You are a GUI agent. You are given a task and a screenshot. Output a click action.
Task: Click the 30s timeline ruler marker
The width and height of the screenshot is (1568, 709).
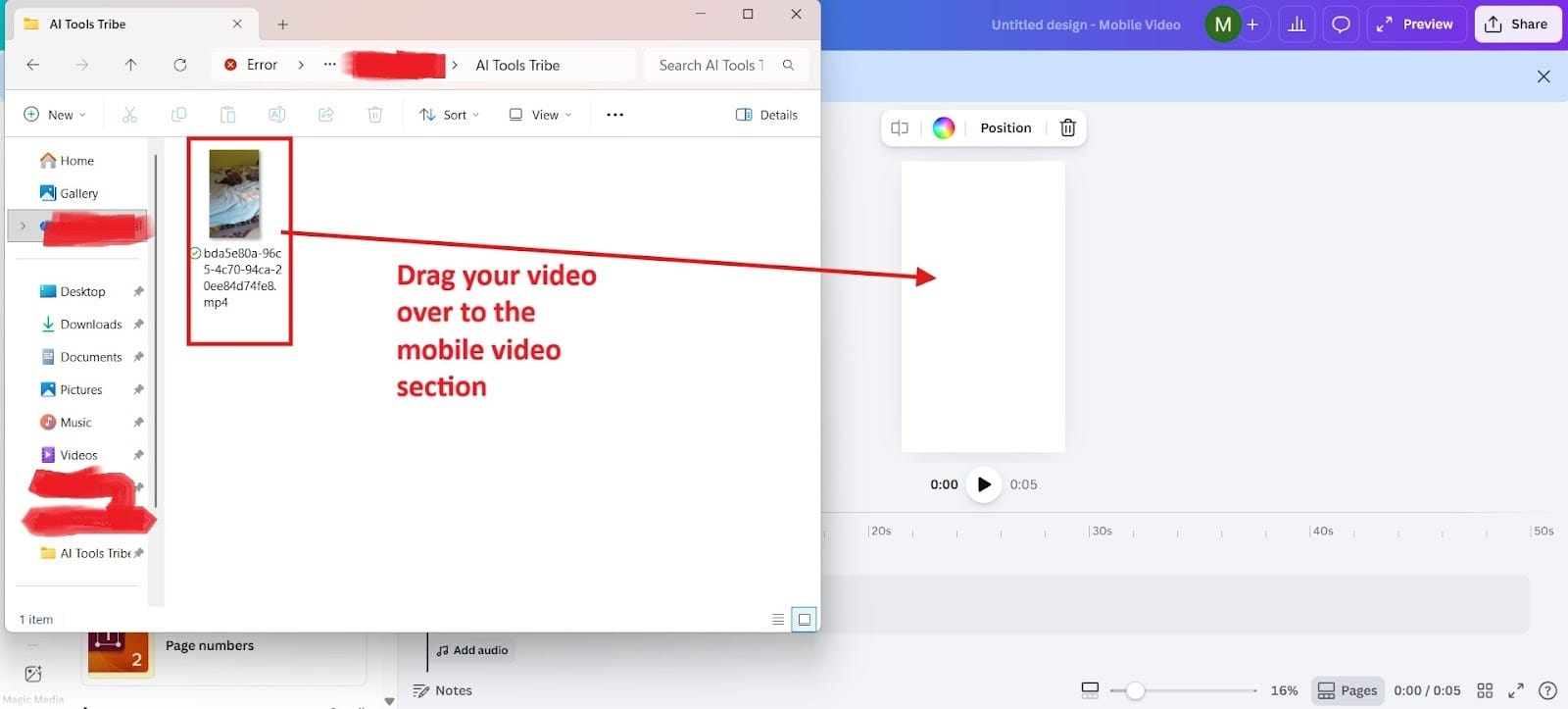coord(1102,531)
